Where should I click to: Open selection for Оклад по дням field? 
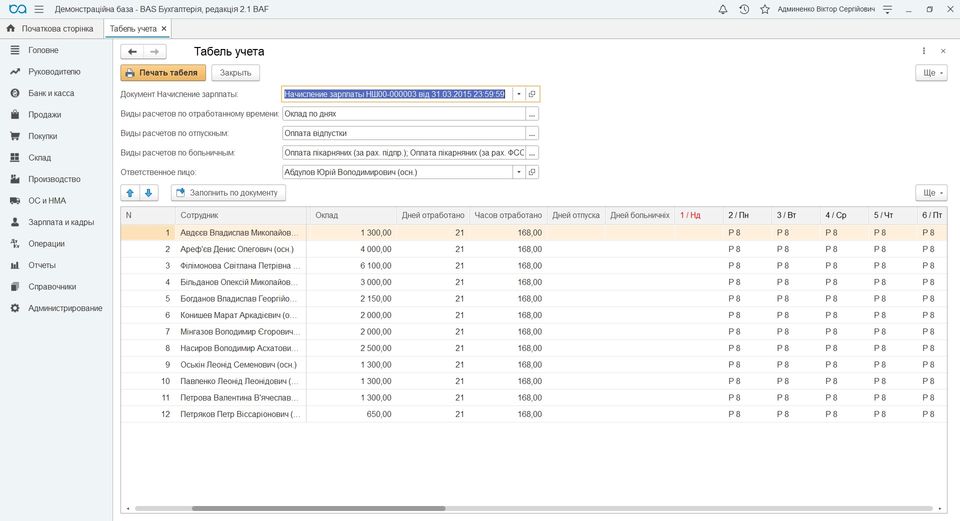[532, 114]
